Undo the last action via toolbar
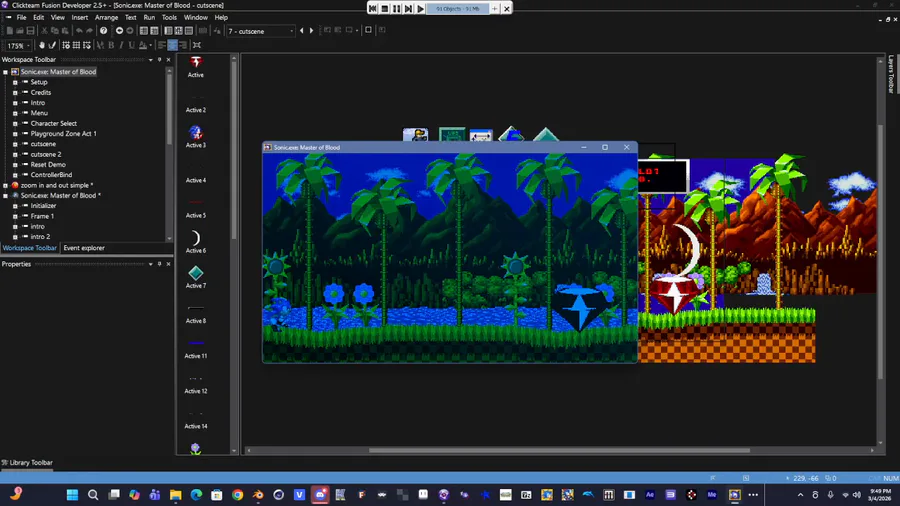The height and width of the screenshot is (506, 900). [x=79, y=31]
